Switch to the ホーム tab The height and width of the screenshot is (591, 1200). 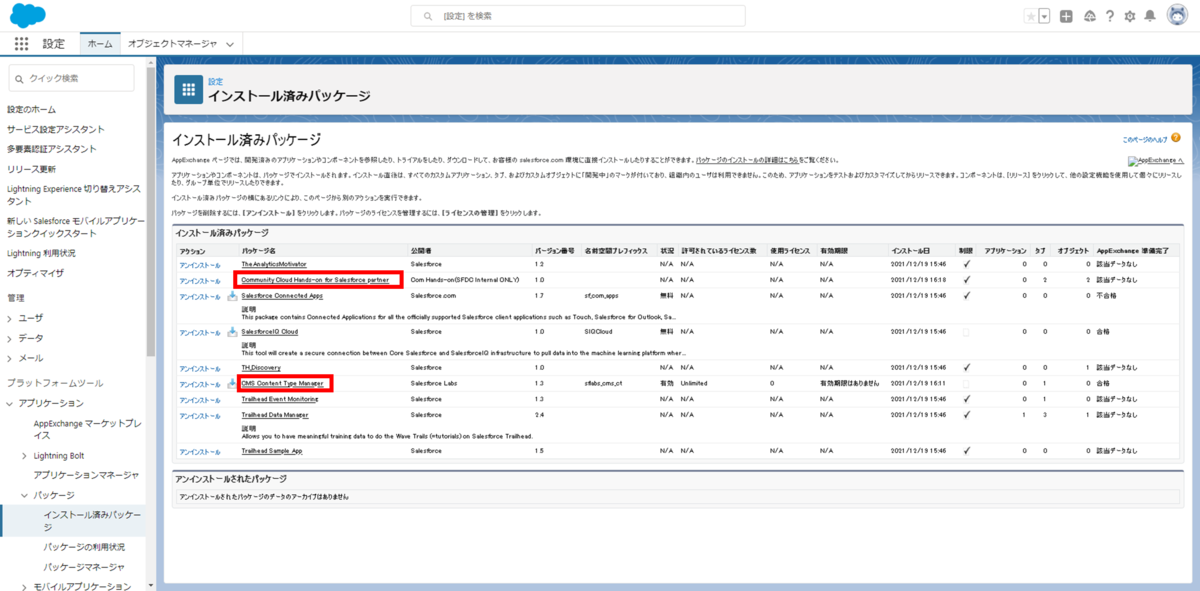[100, 44]
